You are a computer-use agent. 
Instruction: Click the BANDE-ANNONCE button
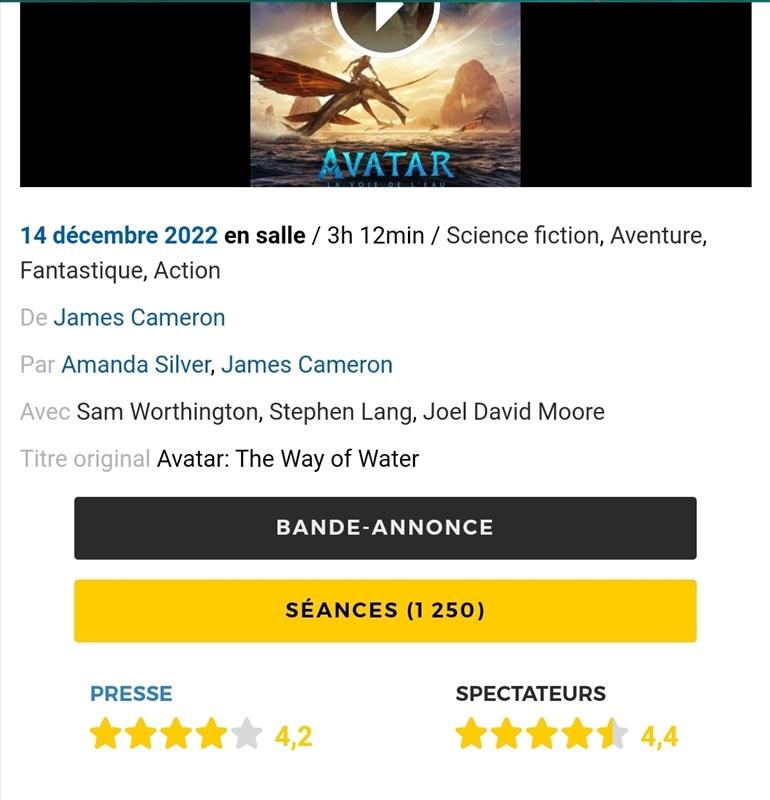385,528
